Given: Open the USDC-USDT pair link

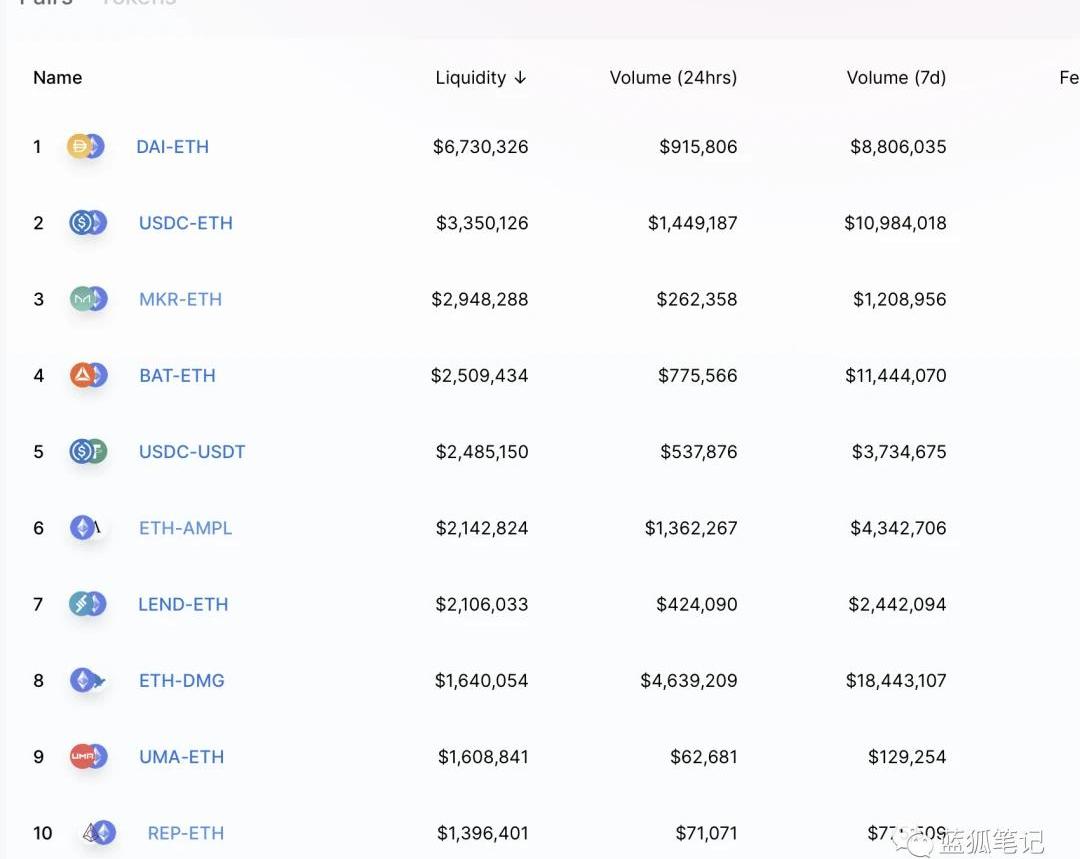Looking at the screenshot, I should coord(192,452).
